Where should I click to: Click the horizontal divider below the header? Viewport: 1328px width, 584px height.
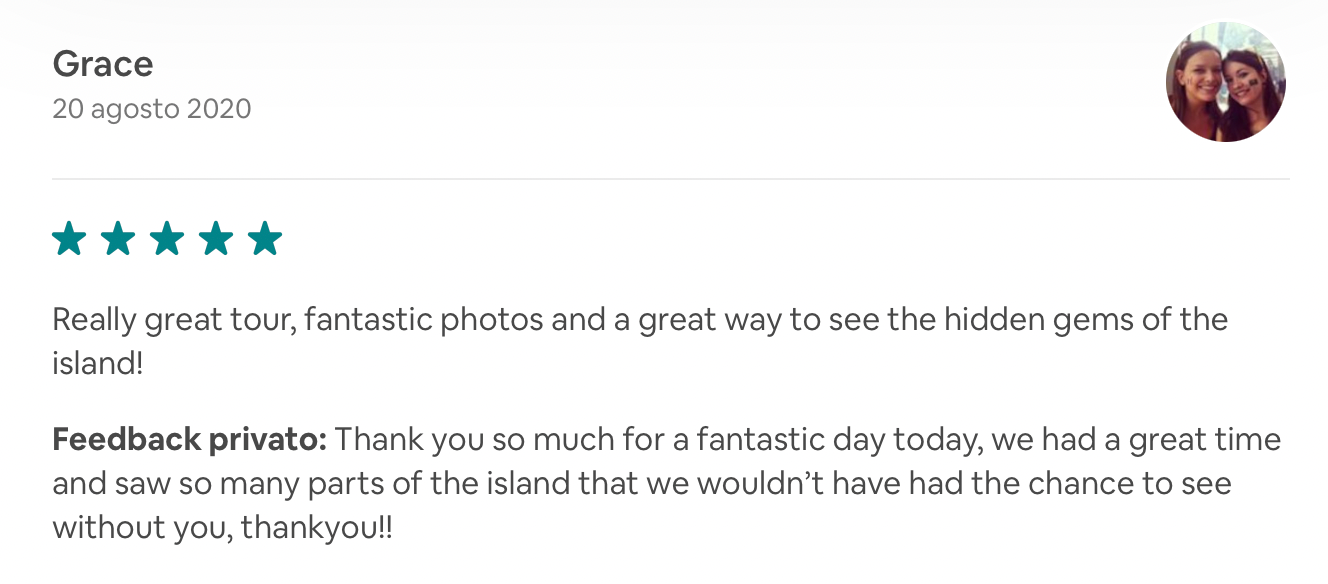(x=670, y=179)
